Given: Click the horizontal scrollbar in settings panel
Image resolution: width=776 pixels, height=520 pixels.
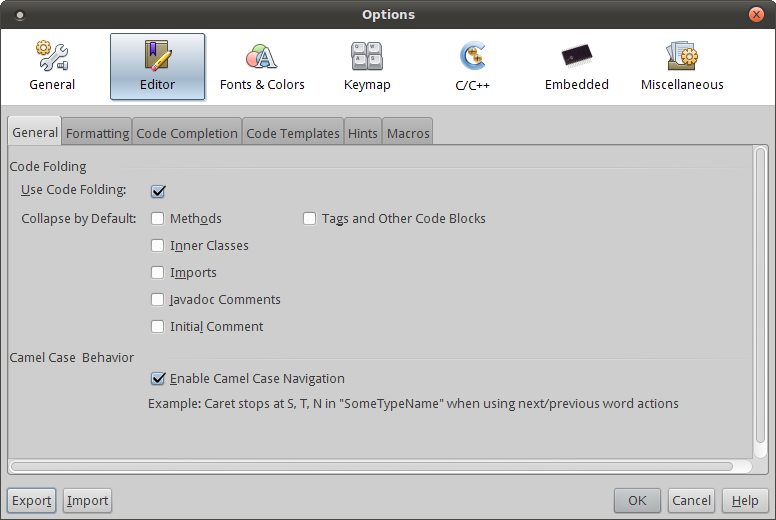Looking at the screenshot, I should click(371, 467).
